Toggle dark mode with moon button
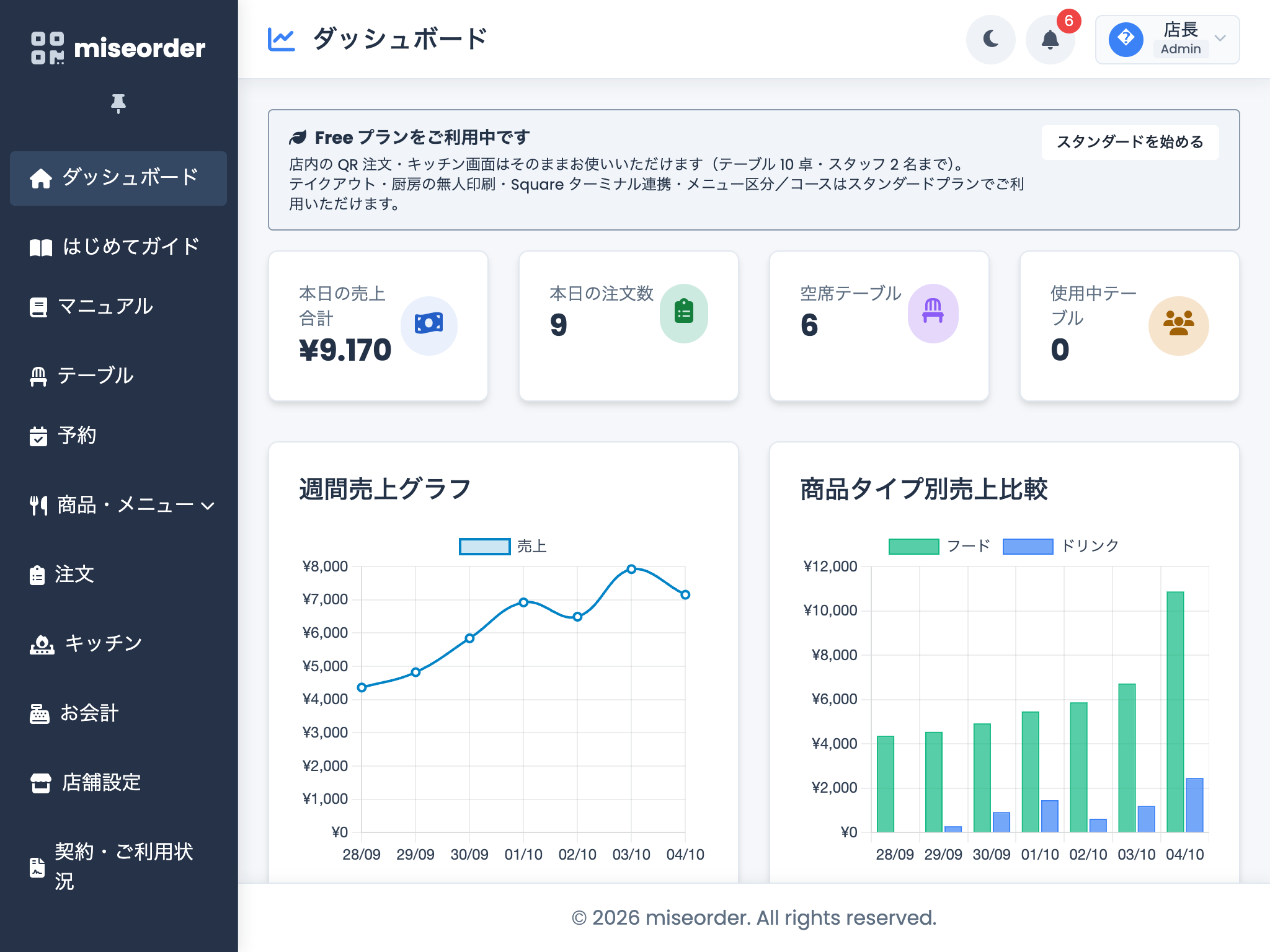This screenshot has height=952, width=1270. coord(991,40)
